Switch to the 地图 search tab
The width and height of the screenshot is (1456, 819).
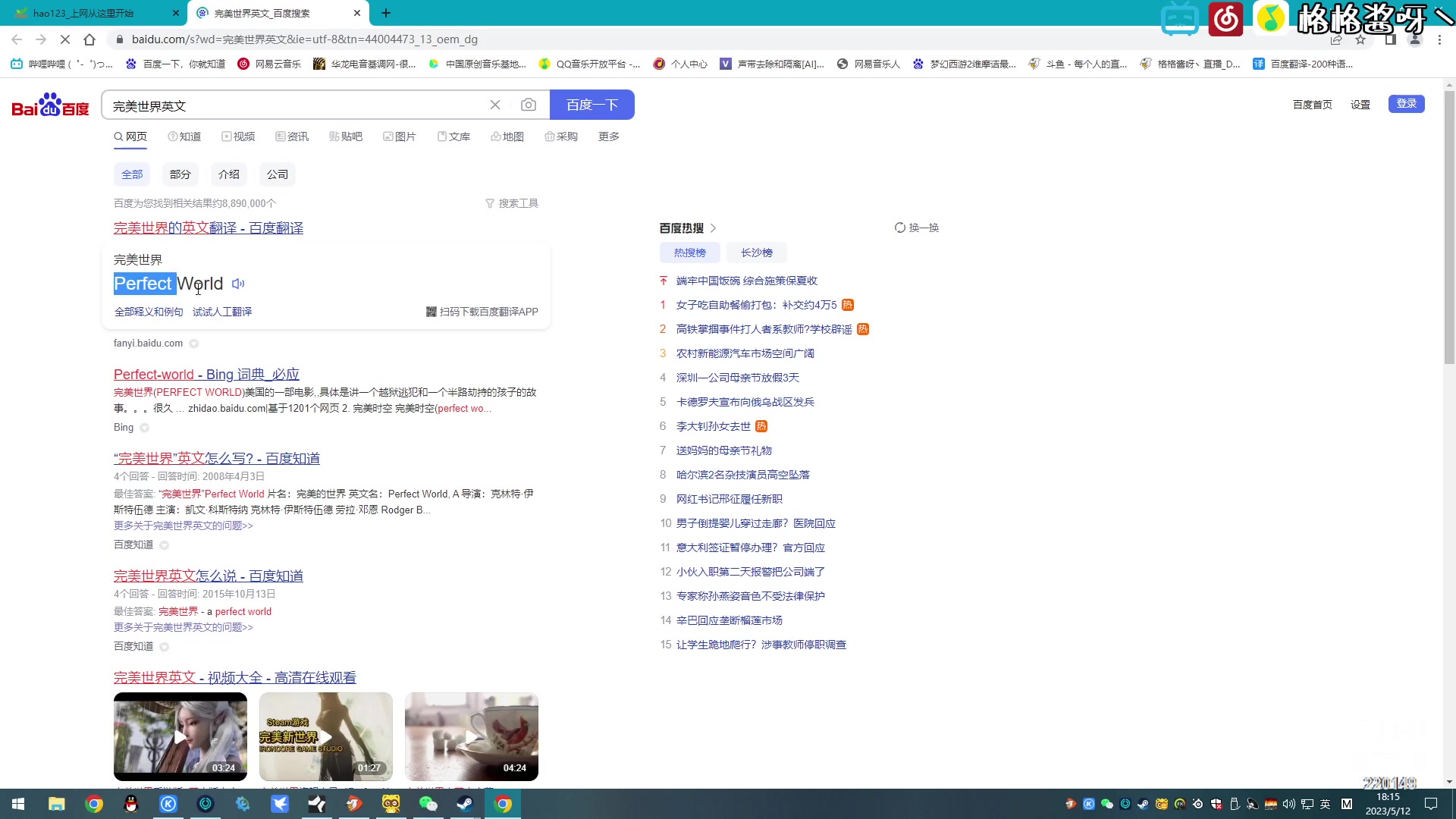(x=507, y=136)
